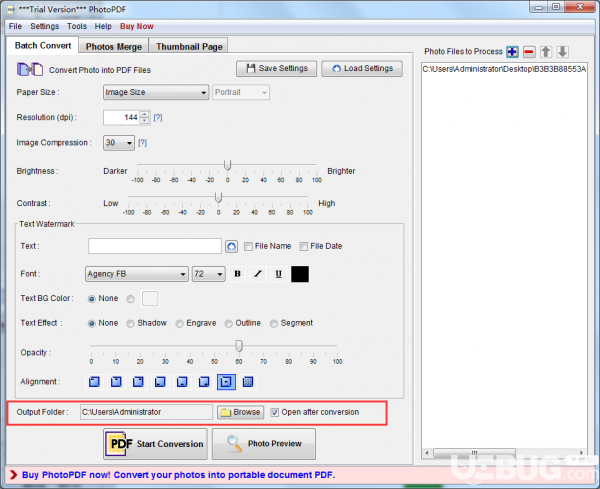600x489 pixels.
Task: Click Start Conversion
Action: (x=155, y=444)
